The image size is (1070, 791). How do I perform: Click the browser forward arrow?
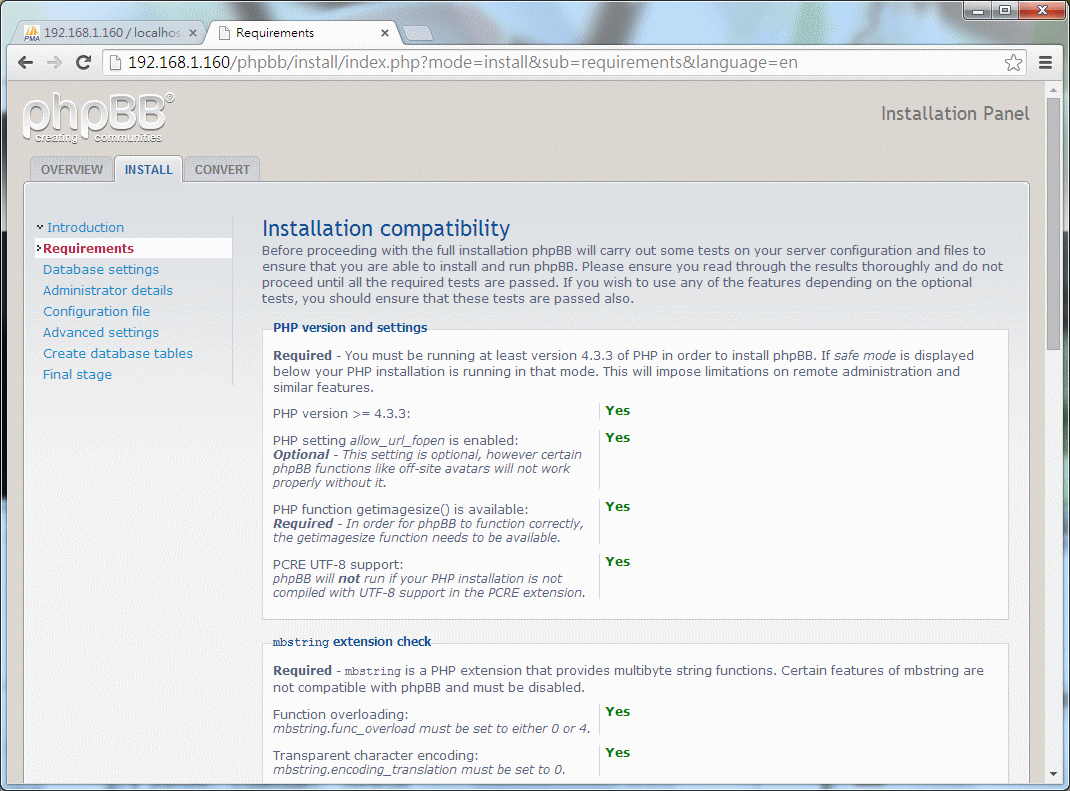54,63
